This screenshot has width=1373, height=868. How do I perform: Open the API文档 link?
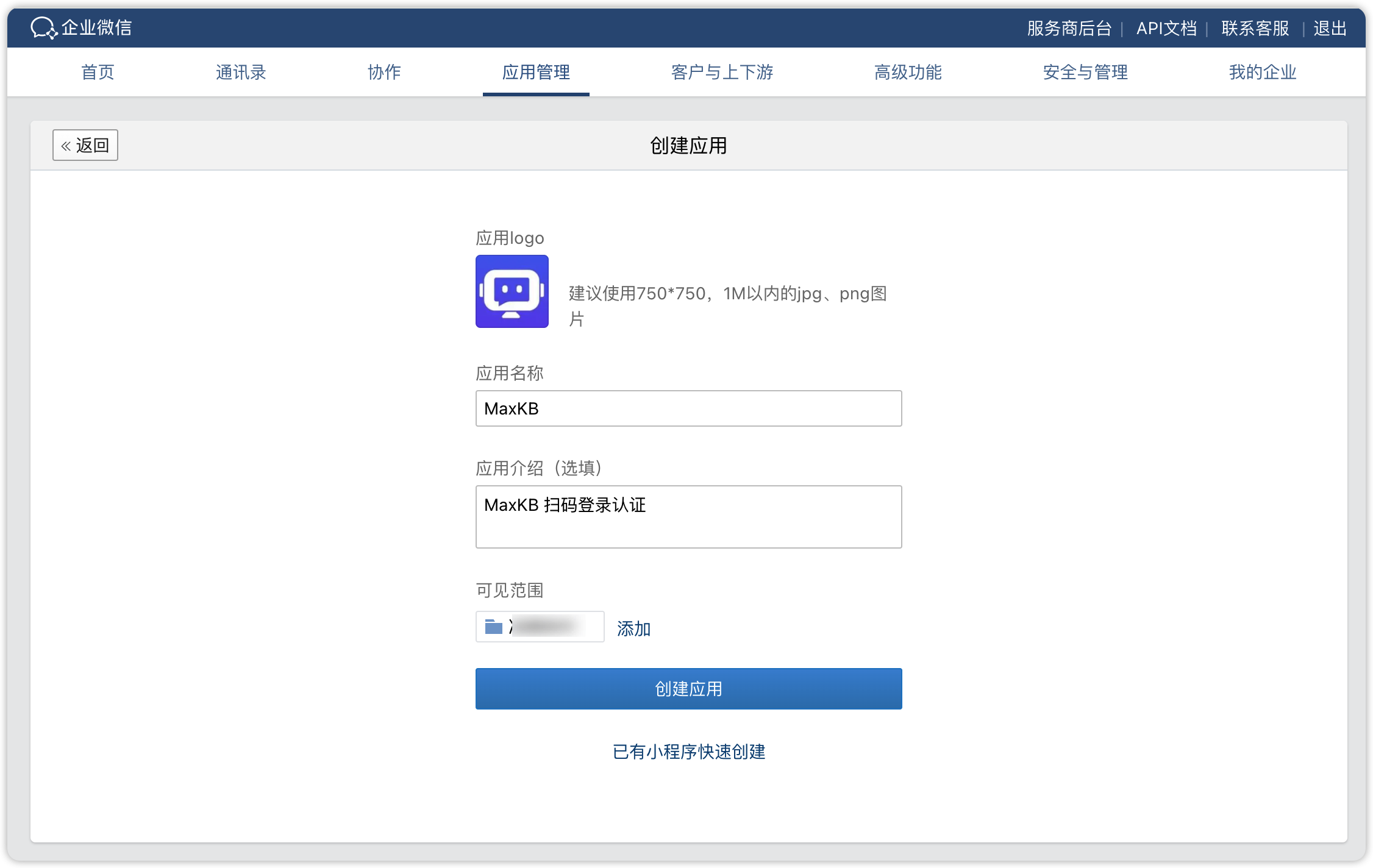(x=1166, y=28)
